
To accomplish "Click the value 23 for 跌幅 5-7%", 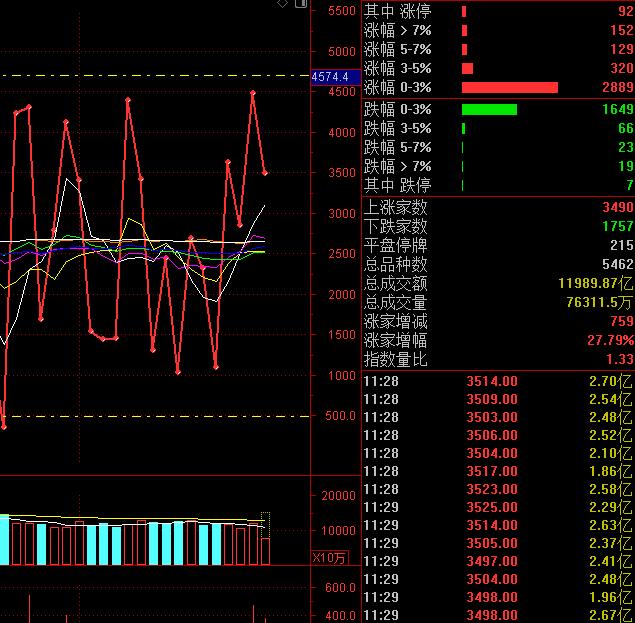I will [626, 147].
